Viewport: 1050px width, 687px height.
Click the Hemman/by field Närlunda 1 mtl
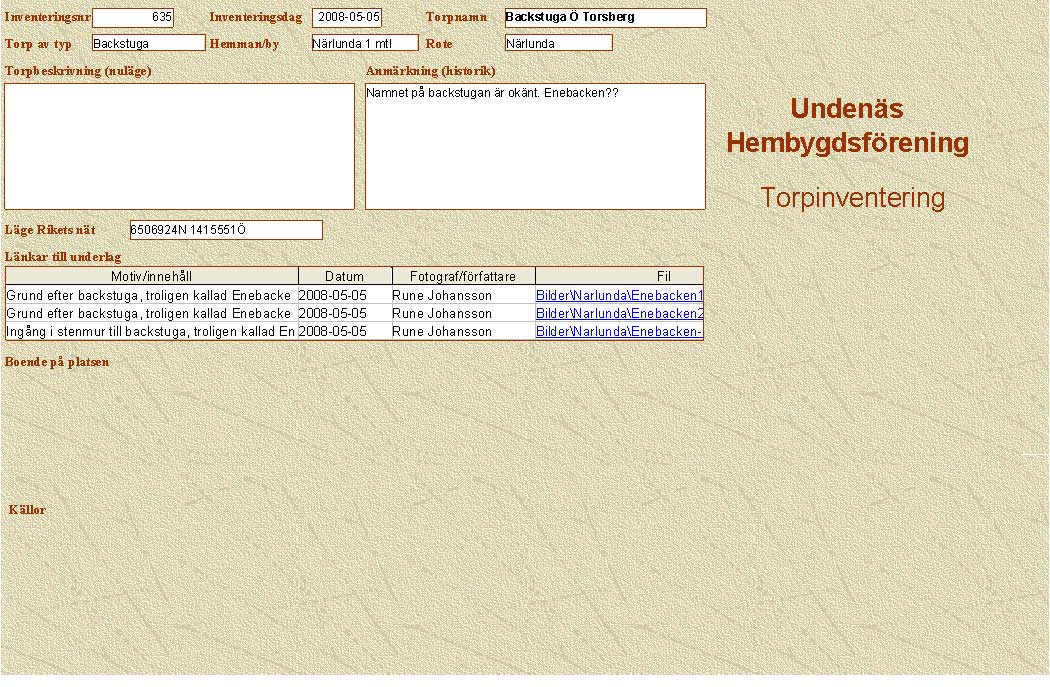click(x=364, y=43)
